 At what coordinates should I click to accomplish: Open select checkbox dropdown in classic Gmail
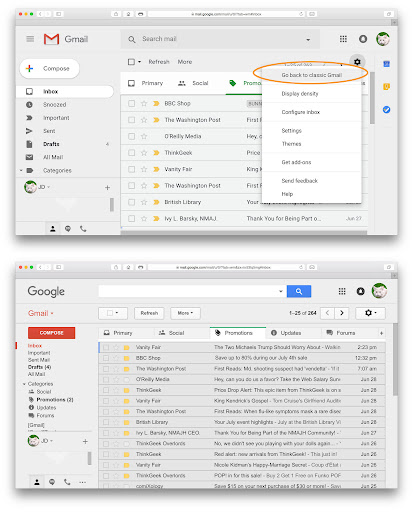(113, 313)
